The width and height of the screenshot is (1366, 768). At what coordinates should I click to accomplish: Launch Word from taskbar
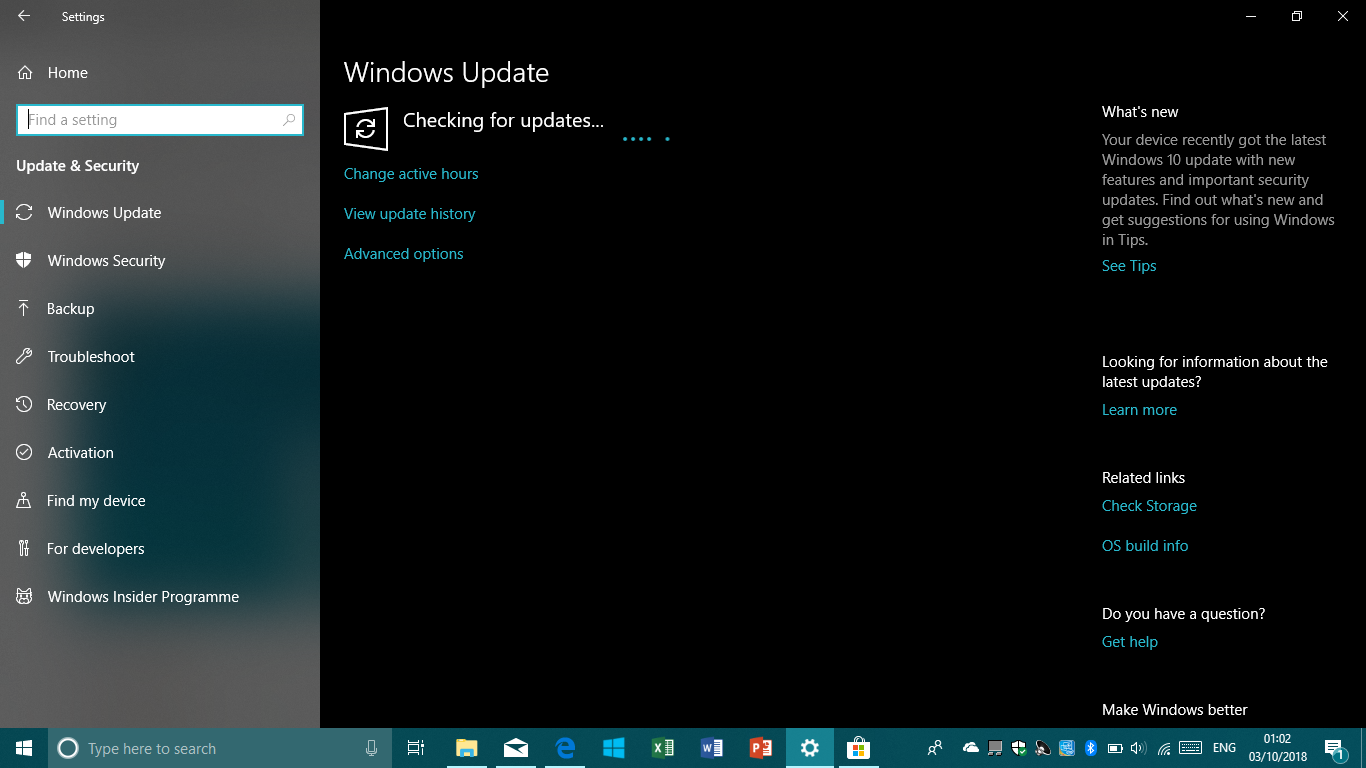coord(712,748)
